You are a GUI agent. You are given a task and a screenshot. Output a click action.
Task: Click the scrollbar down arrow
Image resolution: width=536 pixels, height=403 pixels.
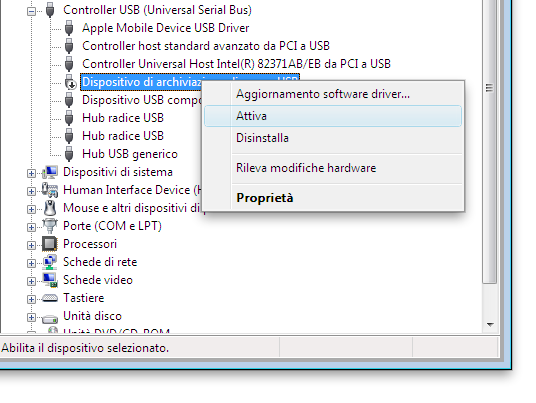point(490,324)
